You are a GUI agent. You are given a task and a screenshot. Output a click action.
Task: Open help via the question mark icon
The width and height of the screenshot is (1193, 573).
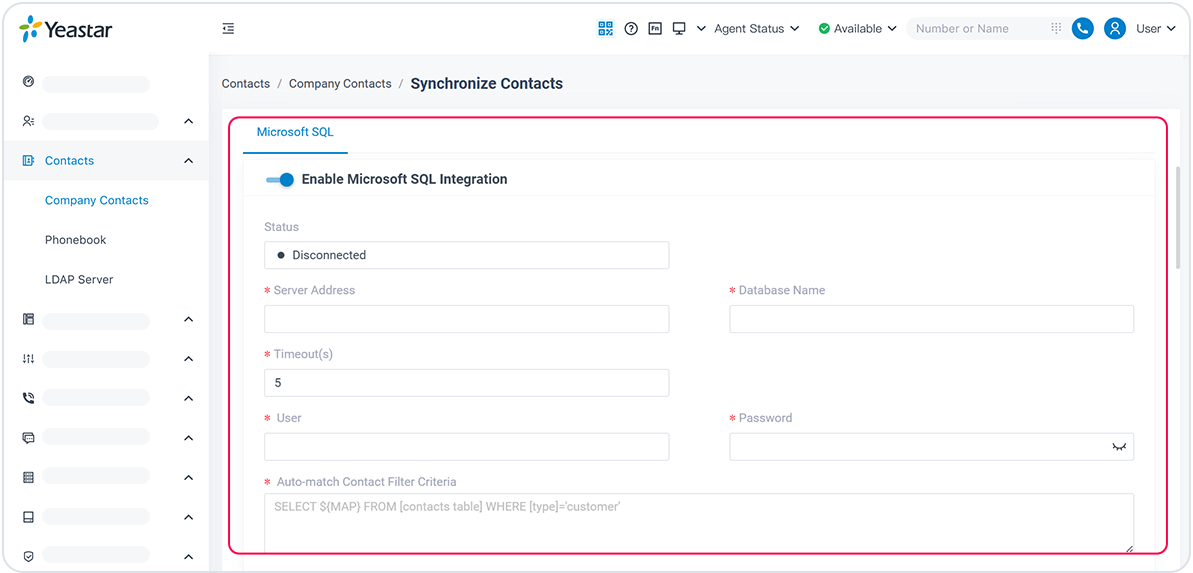631,28
